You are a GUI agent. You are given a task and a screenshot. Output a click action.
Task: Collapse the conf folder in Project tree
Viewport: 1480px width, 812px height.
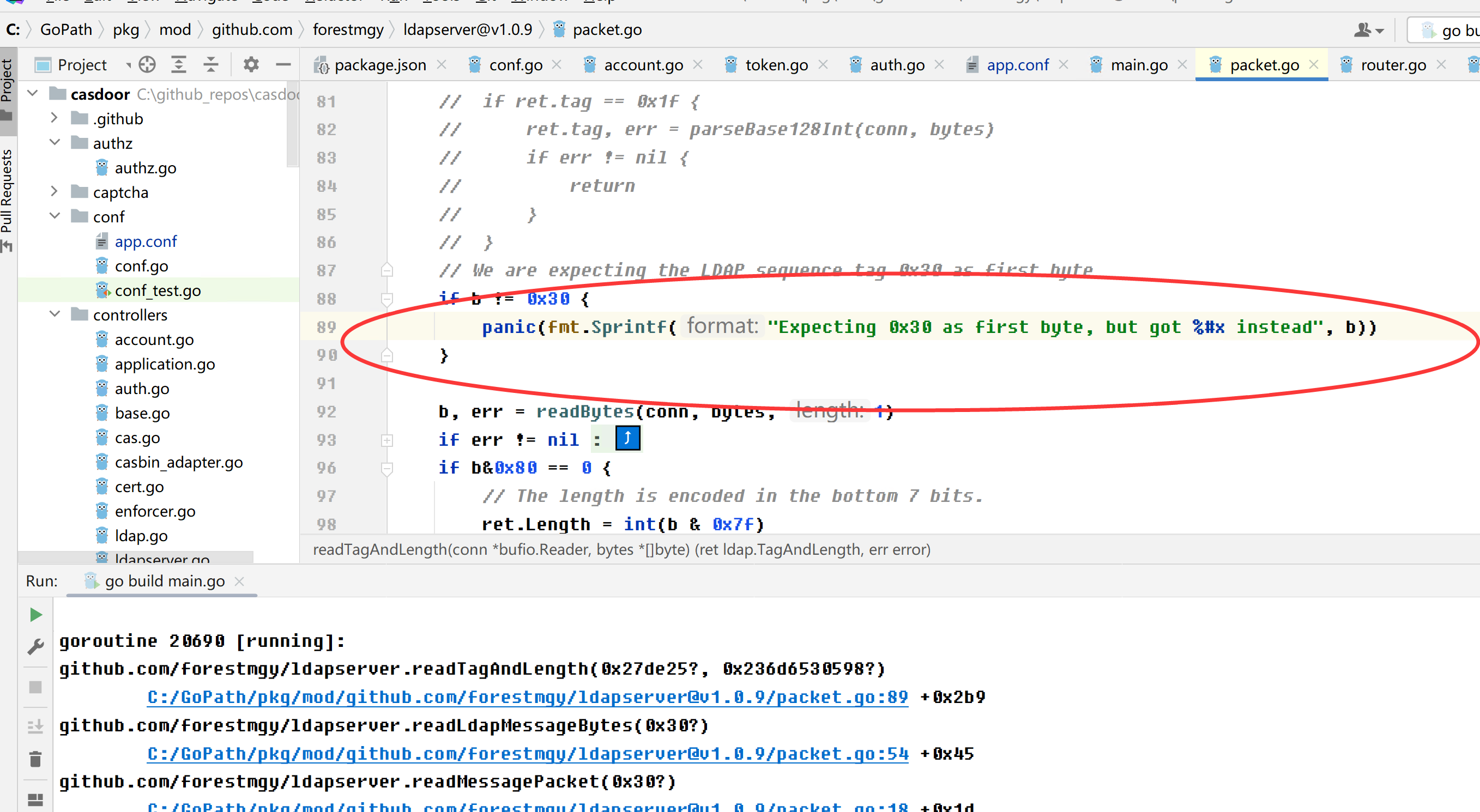[55, 216]
